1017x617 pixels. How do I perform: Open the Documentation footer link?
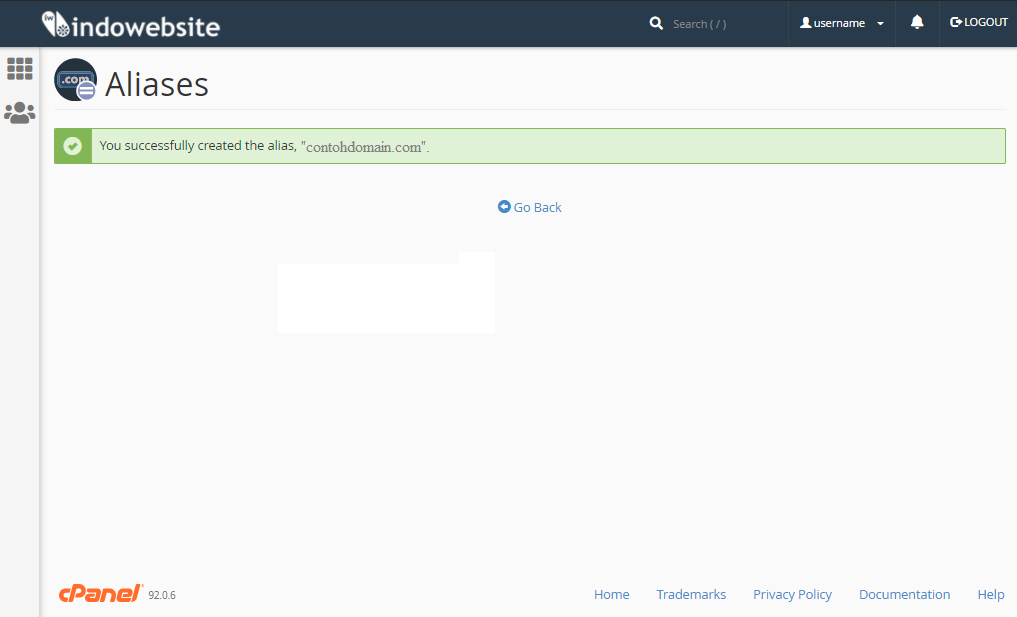click(904, 595)
